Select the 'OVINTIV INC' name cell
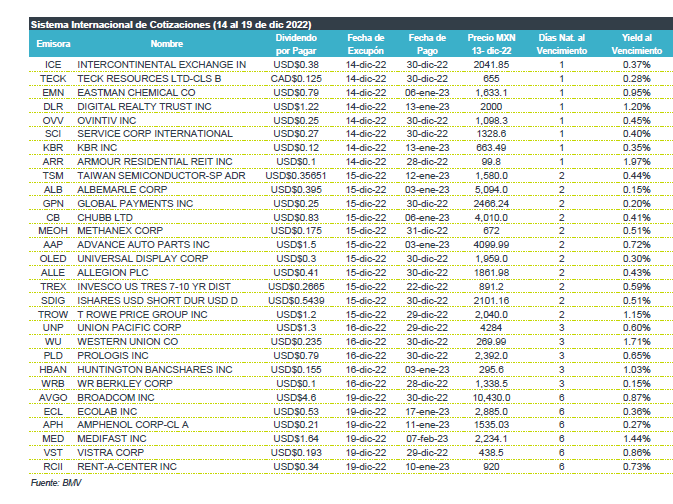The image size is (673, 504). pos(106,121)
